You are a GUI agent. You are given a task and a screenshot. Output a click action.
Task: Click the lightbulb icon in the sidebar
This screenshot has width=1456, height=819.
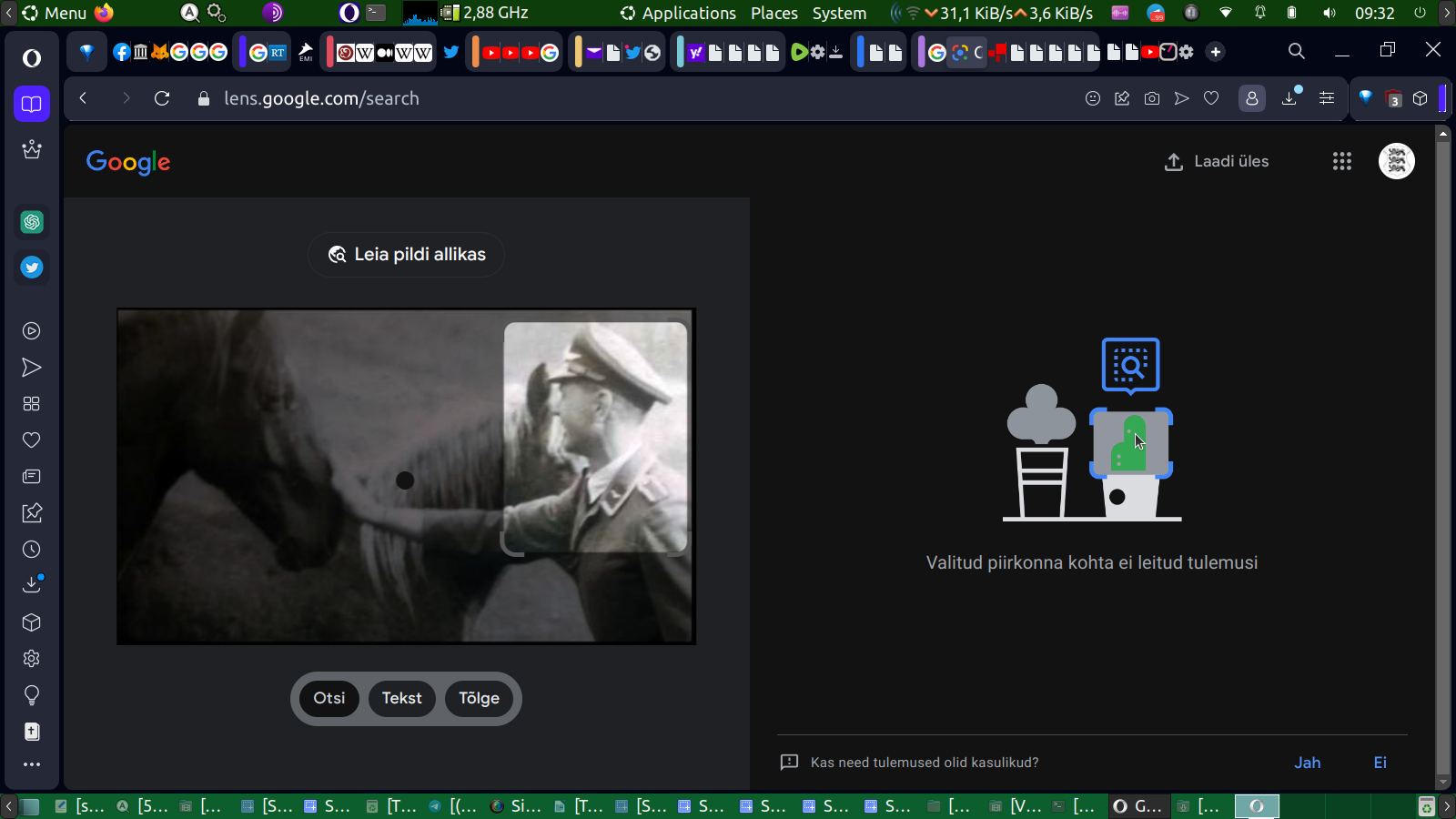pyautogui.click(x=32, y=695)
